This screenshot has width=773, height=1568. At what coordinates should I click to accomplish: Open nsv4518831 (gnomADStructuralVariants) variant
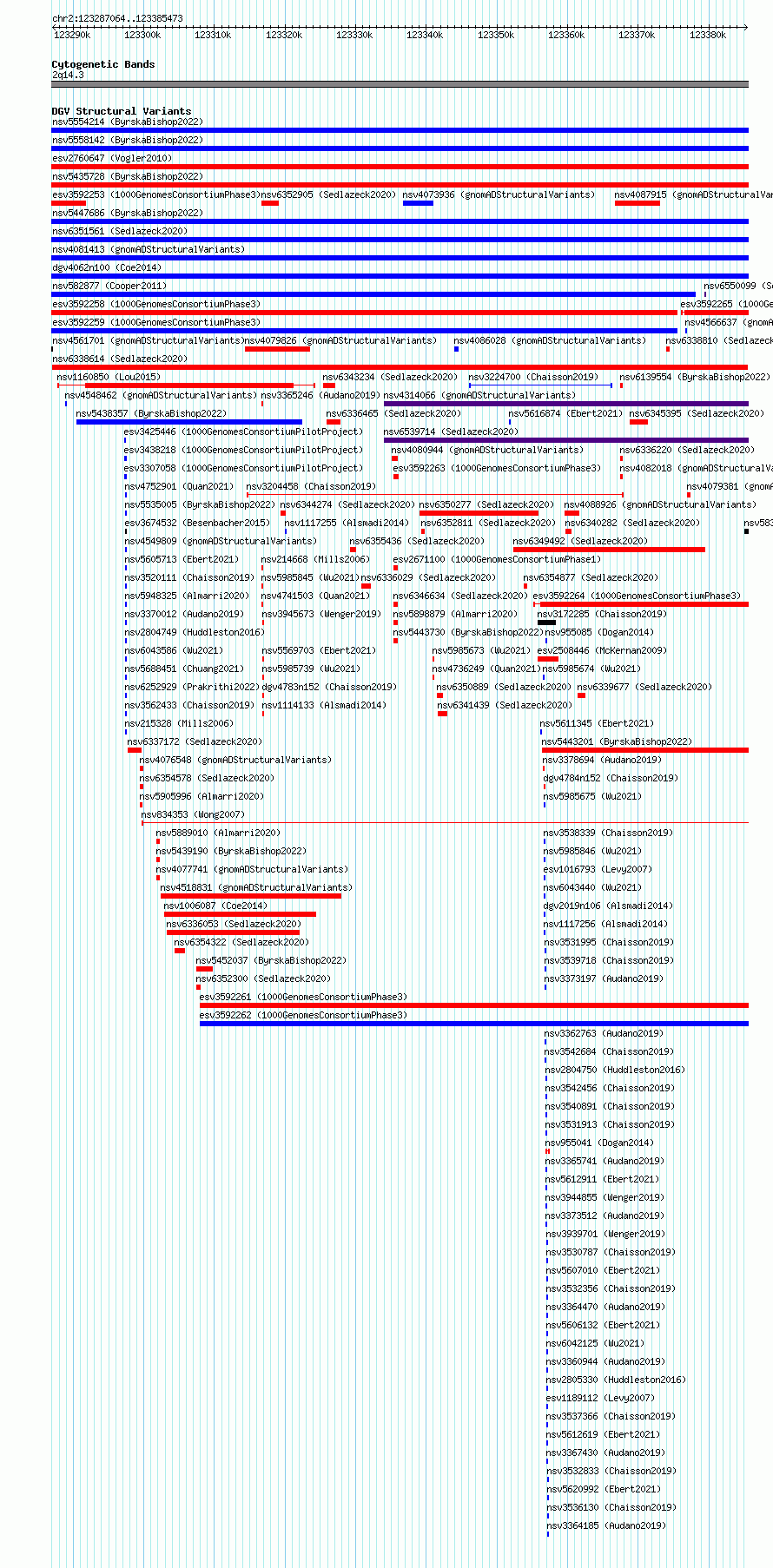pyautogui.click(x=256, y=888)
